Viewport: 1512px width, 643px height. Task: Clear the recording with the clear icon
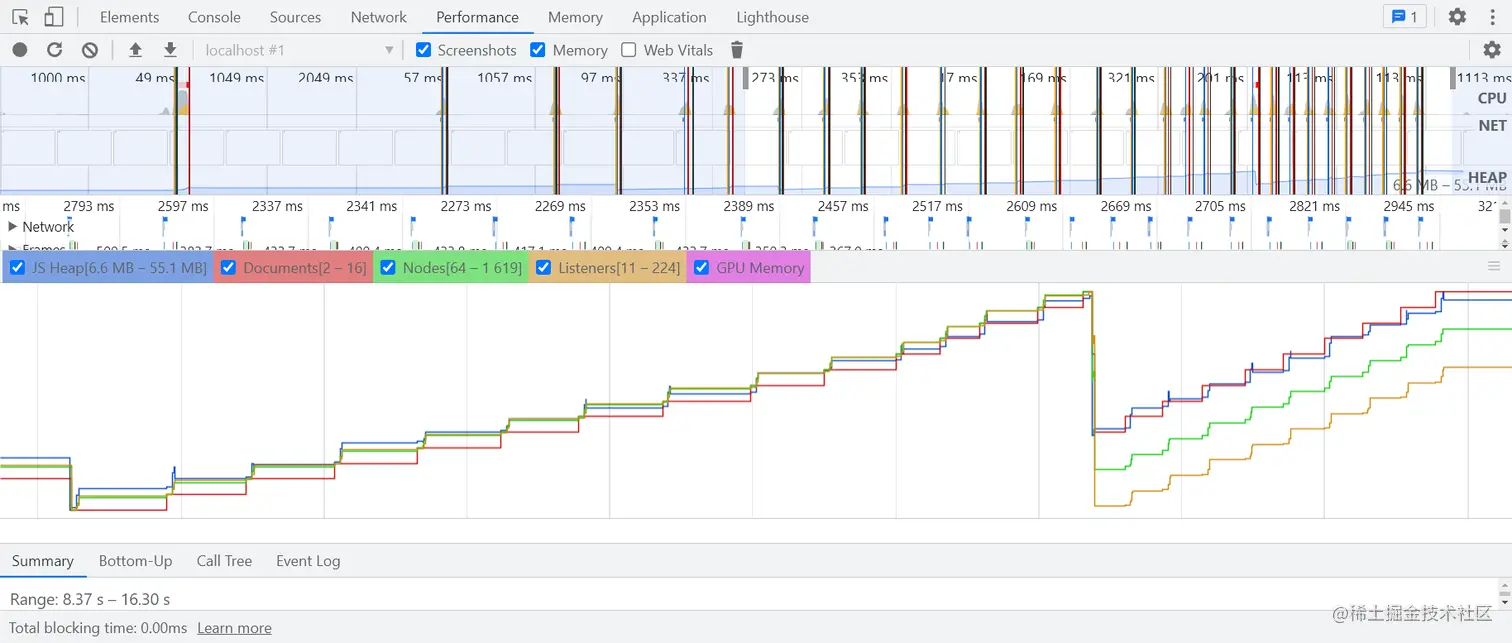point(90,50)
